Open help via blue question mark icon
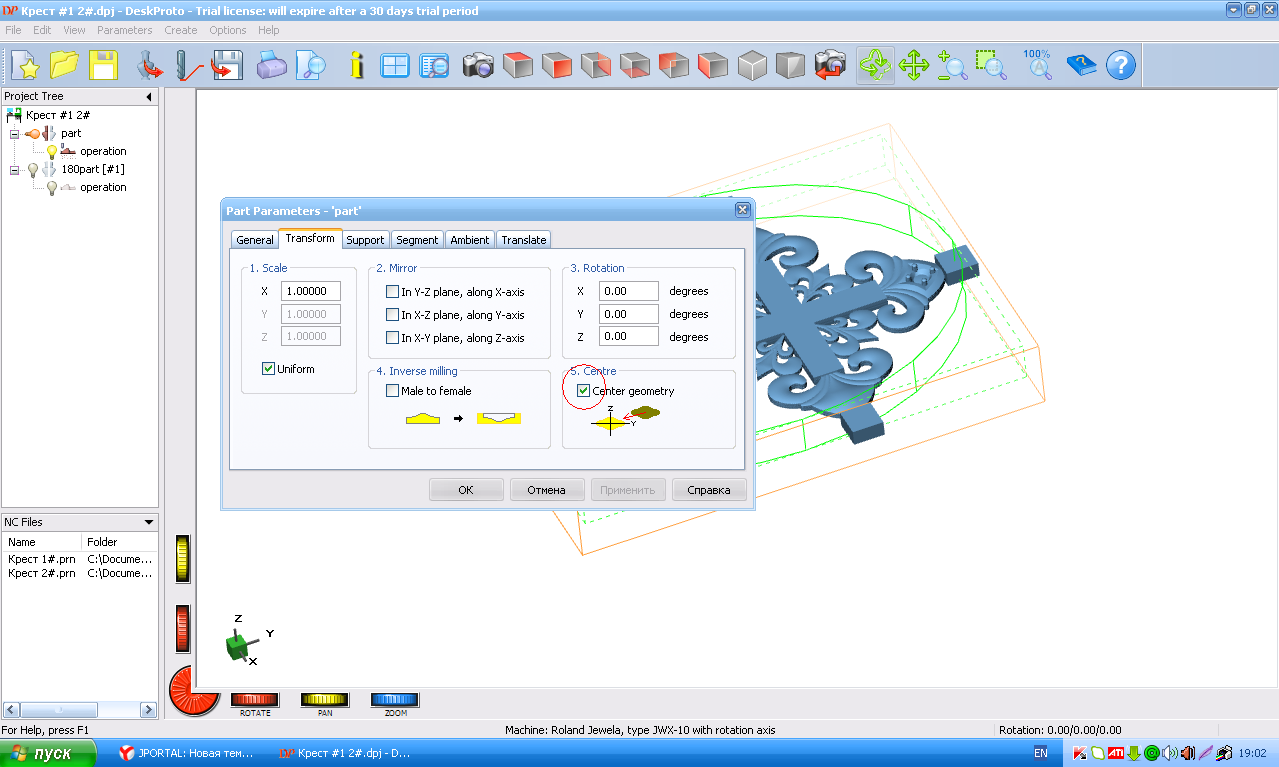The height and width of the screenshot is (767, 1279). coord(1120,66)
